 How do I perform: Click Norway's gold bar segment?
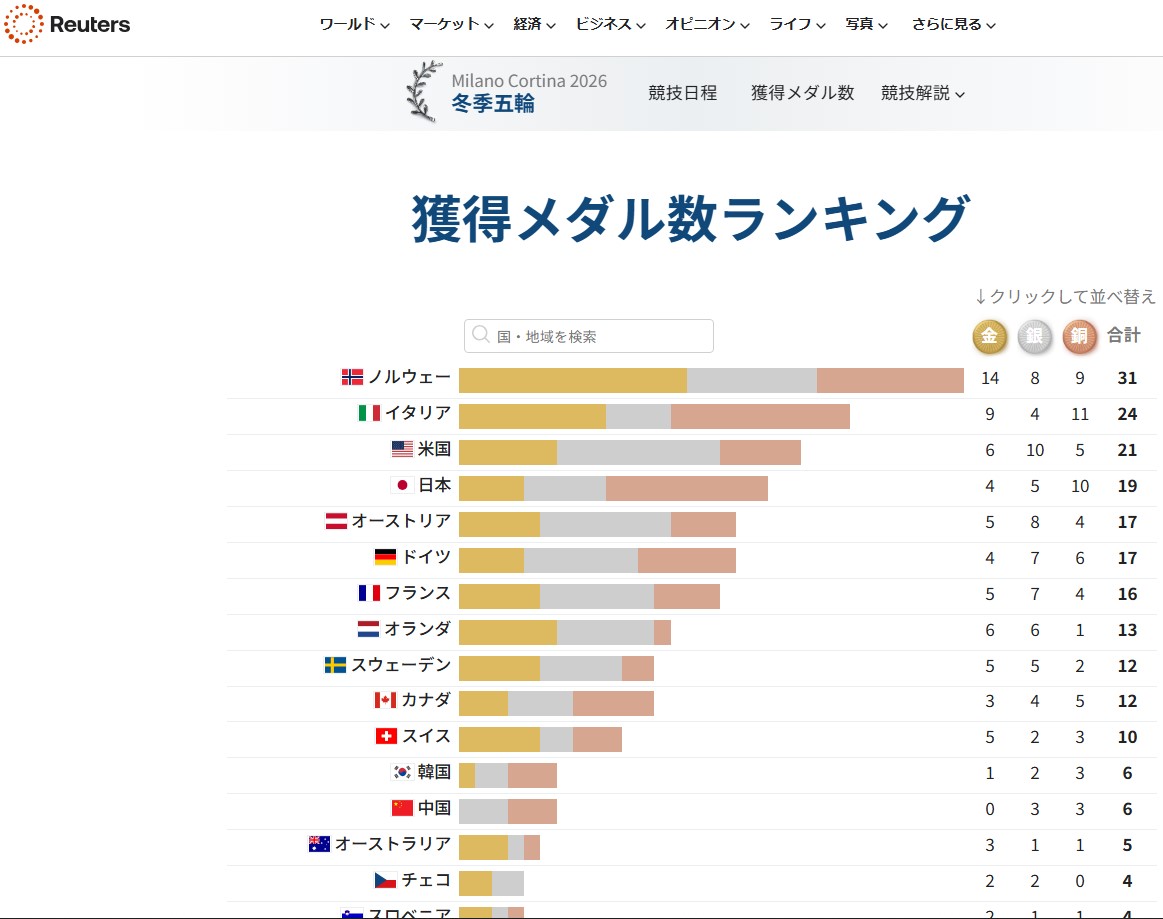coord(572,380)
